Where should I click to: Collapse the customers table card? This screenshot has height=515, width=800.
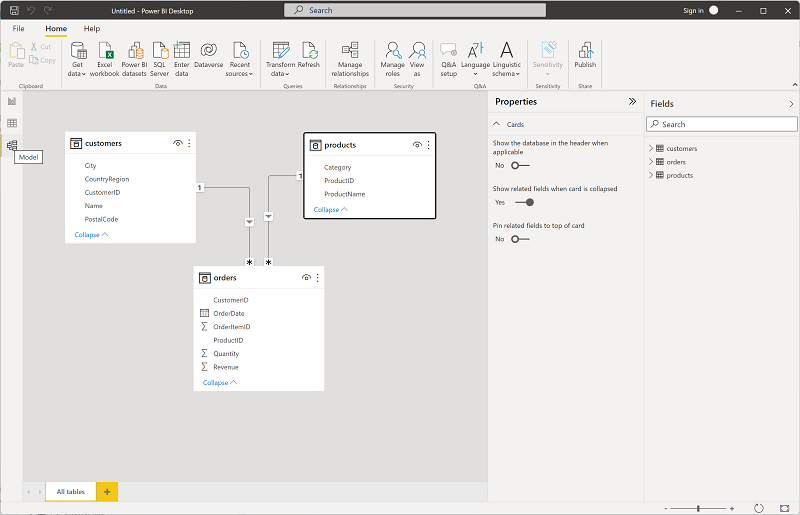point(91,235)
